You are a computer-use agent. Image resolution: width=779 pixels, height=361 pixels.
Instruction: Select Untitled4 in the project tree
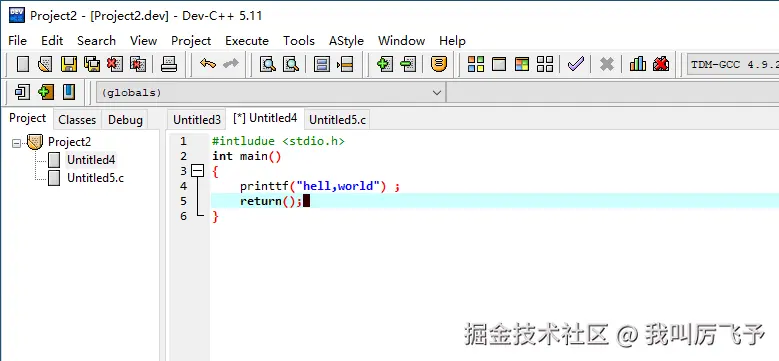(x=91, y=160)
